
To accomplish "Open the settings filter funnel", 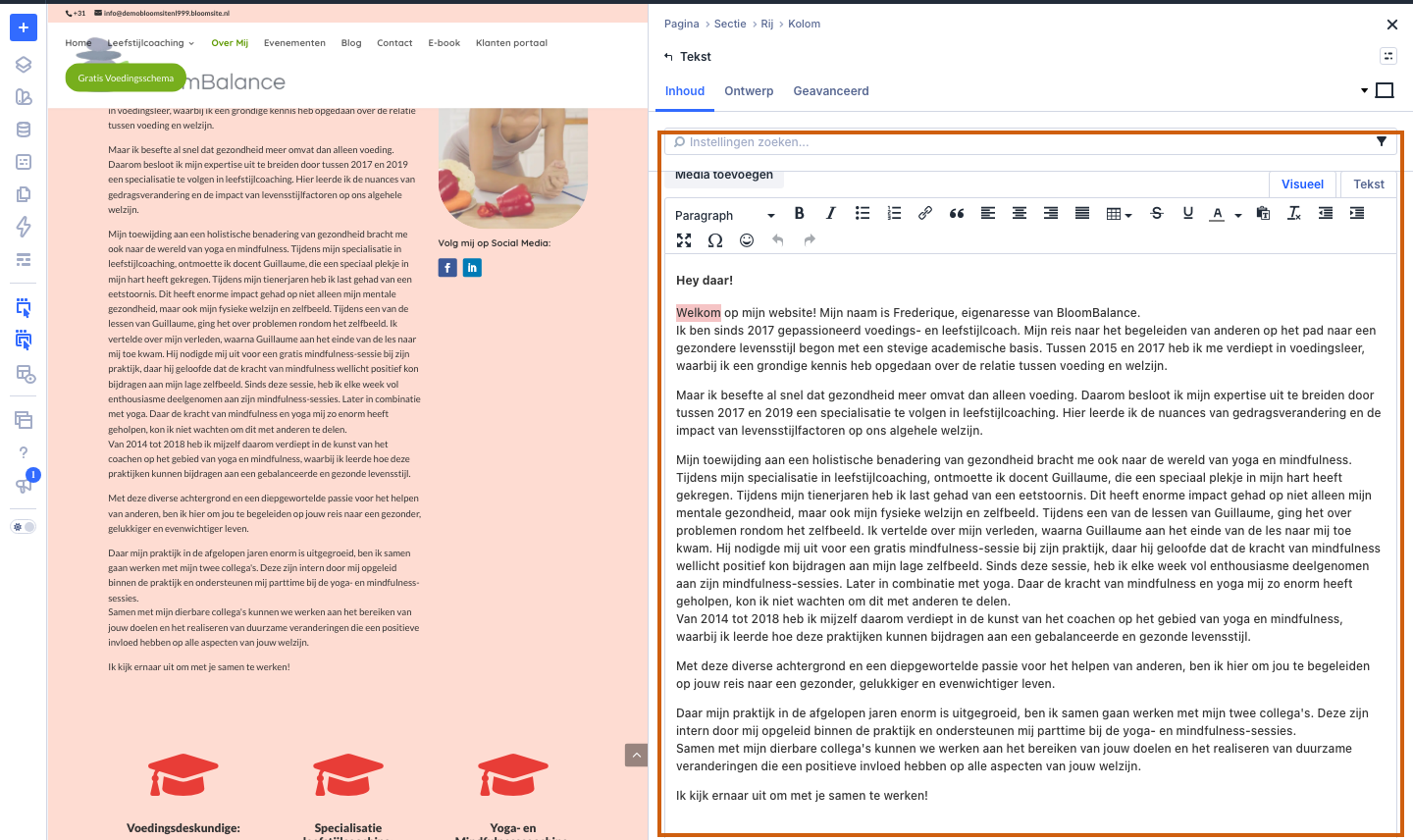I will point(1382,141).
